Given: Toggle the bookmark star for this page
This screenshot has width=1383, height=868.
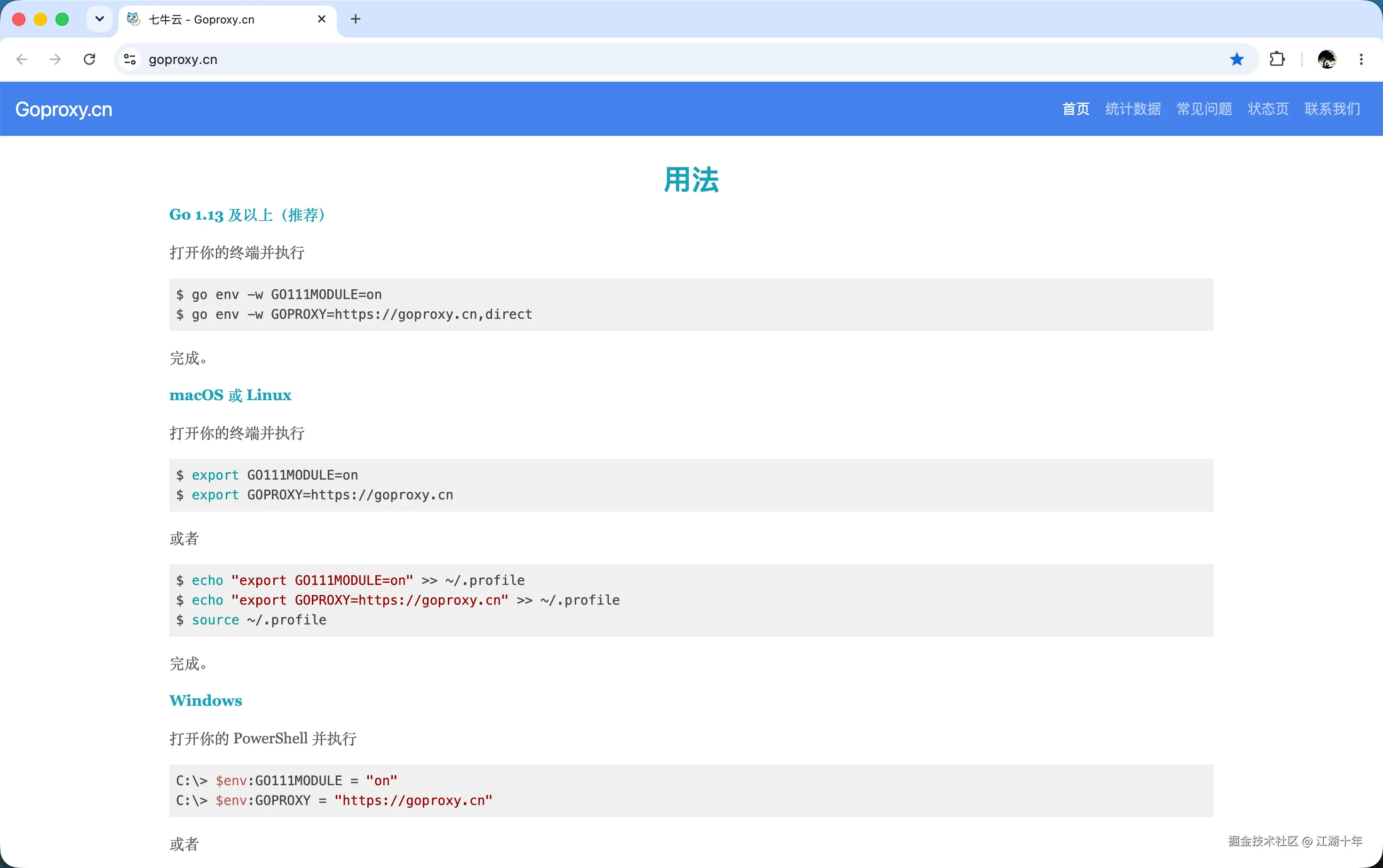Looking at the screenshot, I should [x=1237, y=59].
